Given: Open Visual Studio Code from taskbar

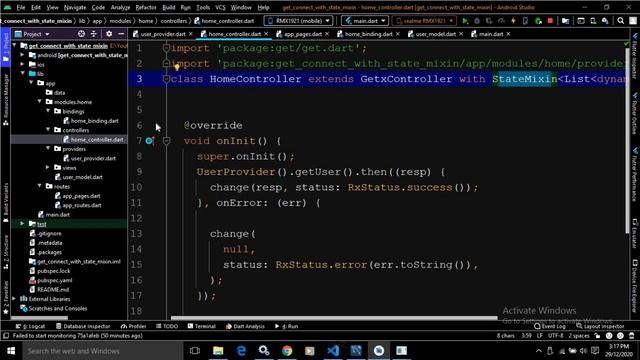Looking at the screenshot, I should (x=333, y=351).
